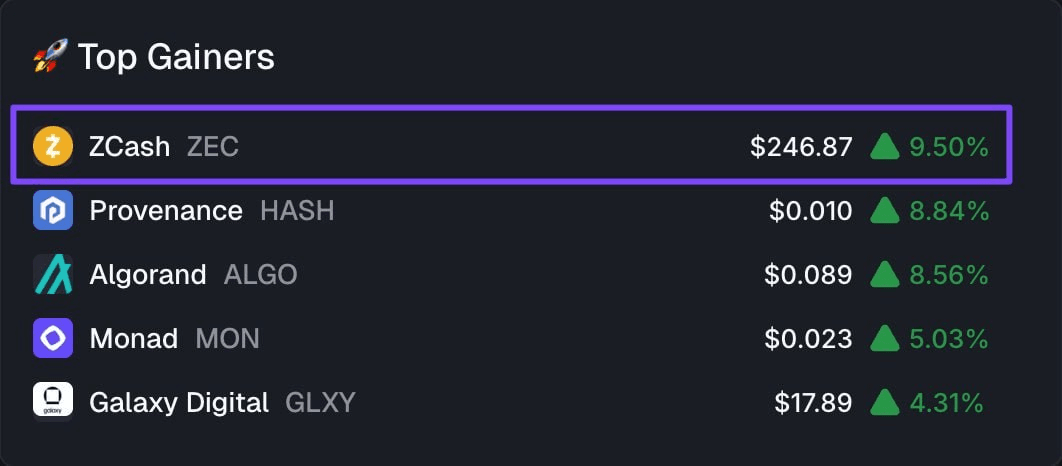Click Provenance green up-triangle indicator
1062x466 pixels.
pyautogui.click(x=885, y=211)
